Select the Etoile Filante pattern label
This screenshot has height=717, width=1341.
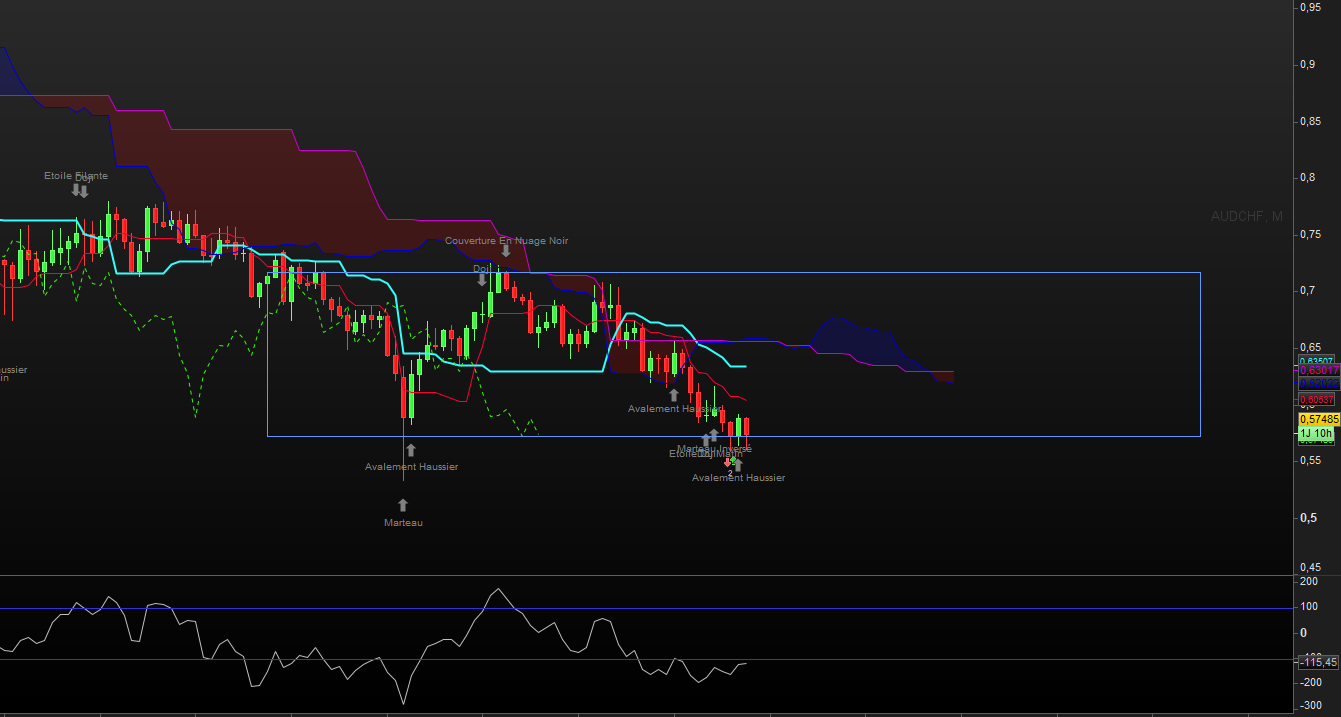76,175
